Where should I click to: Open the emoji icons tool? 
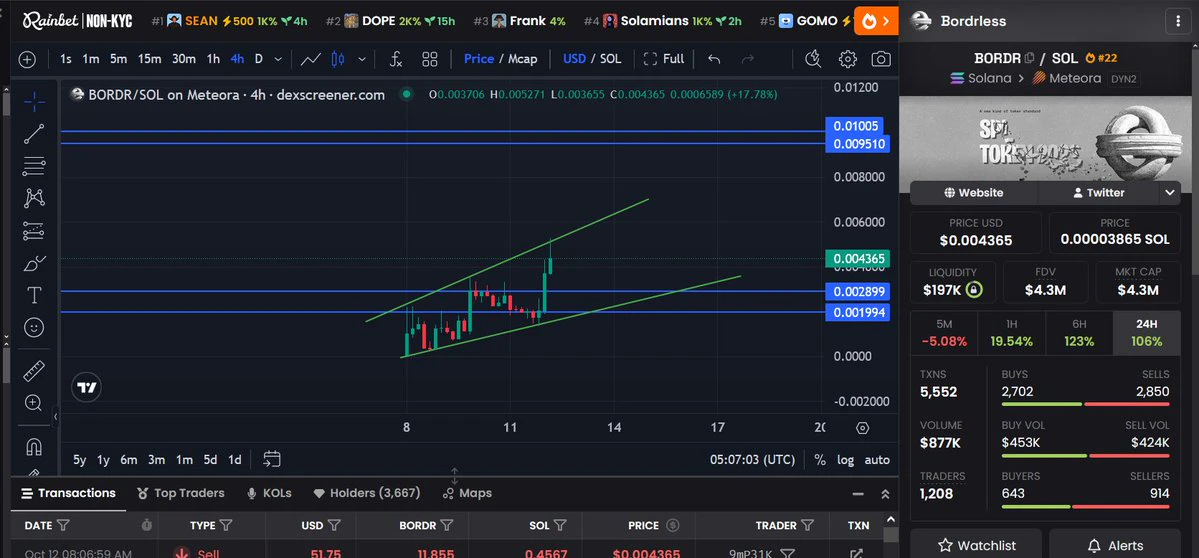34,327
